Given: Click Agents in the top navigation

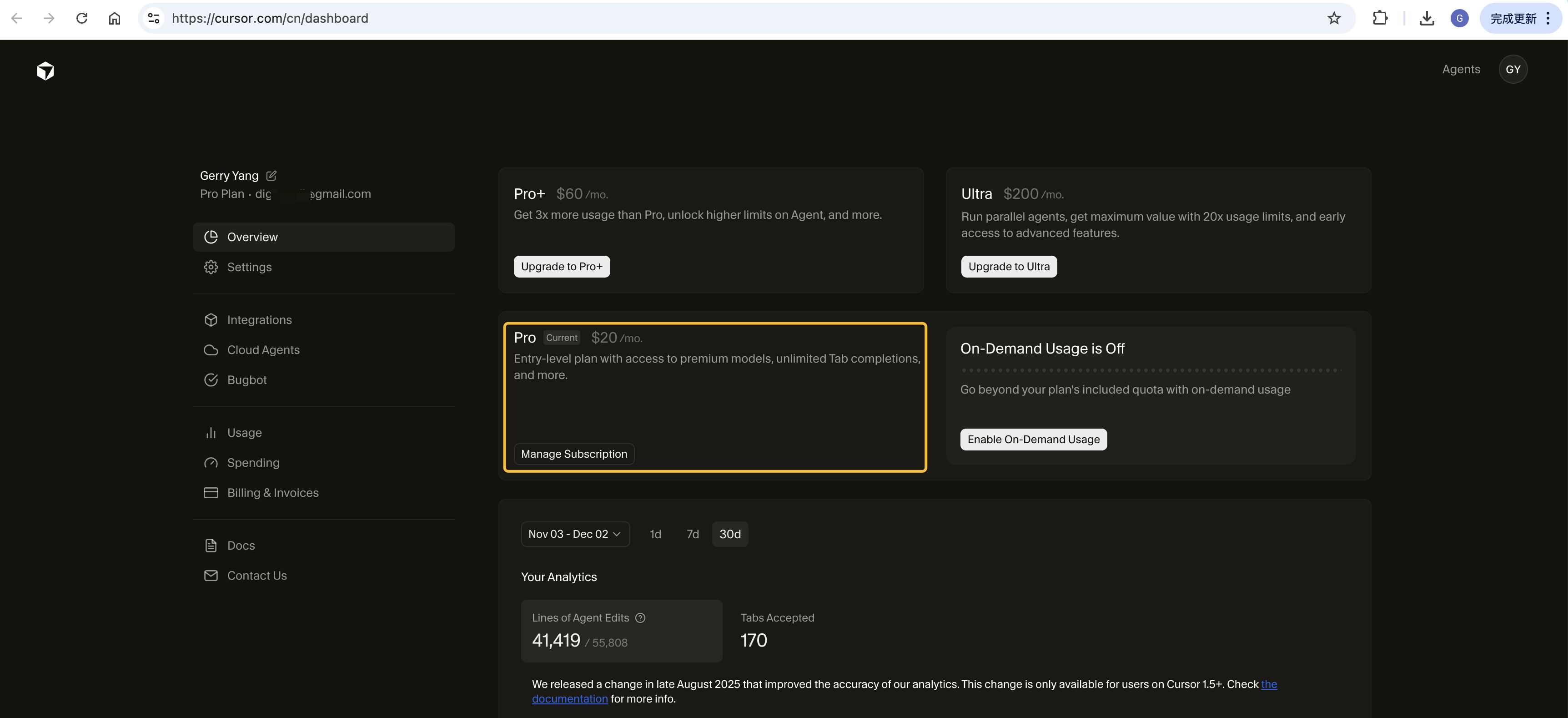Looking at the screenshot, I should (x=1461, y=69).
